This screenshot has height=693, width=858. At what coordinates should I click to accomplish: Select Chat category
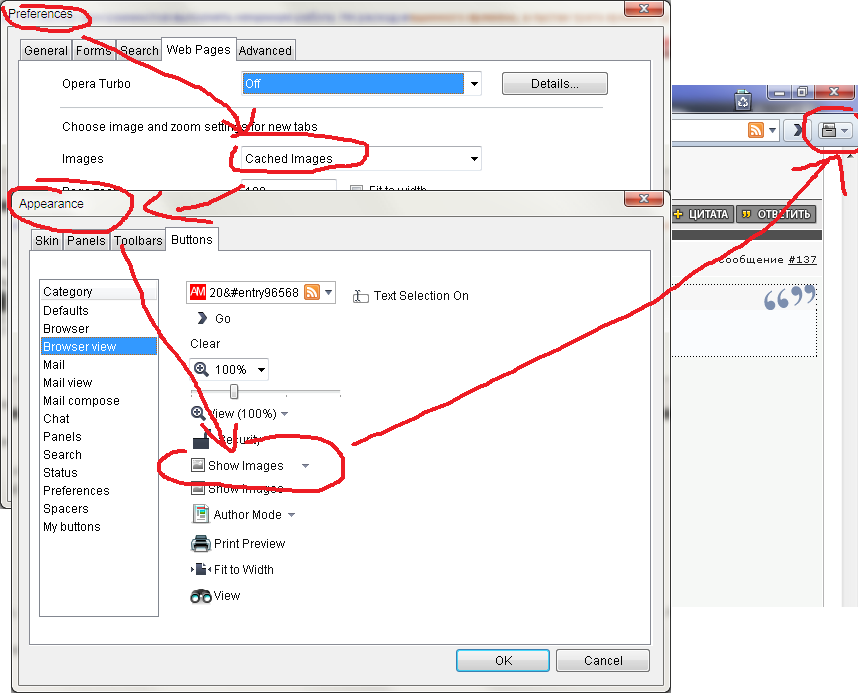[x=98, y=419]
